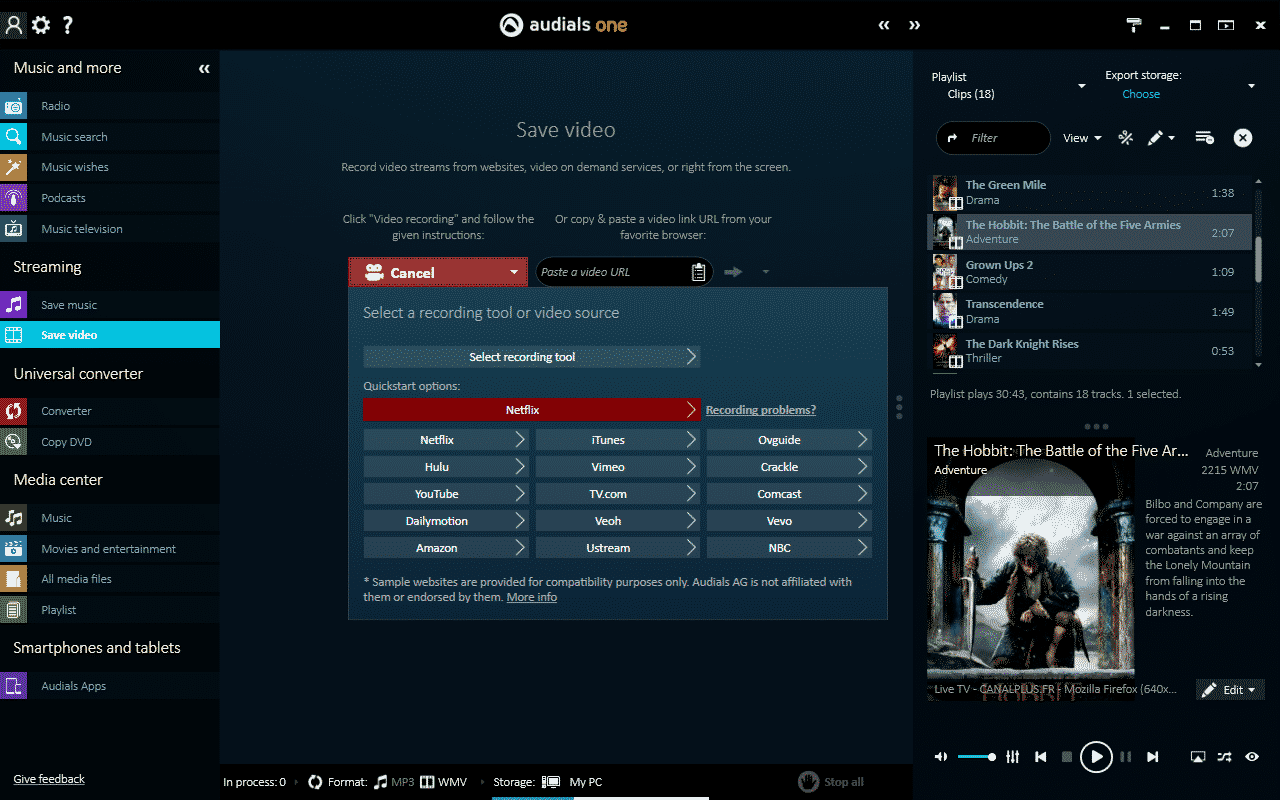Pause playback button
This screenshot has width=1280, height=800.
coord(1125,757)
